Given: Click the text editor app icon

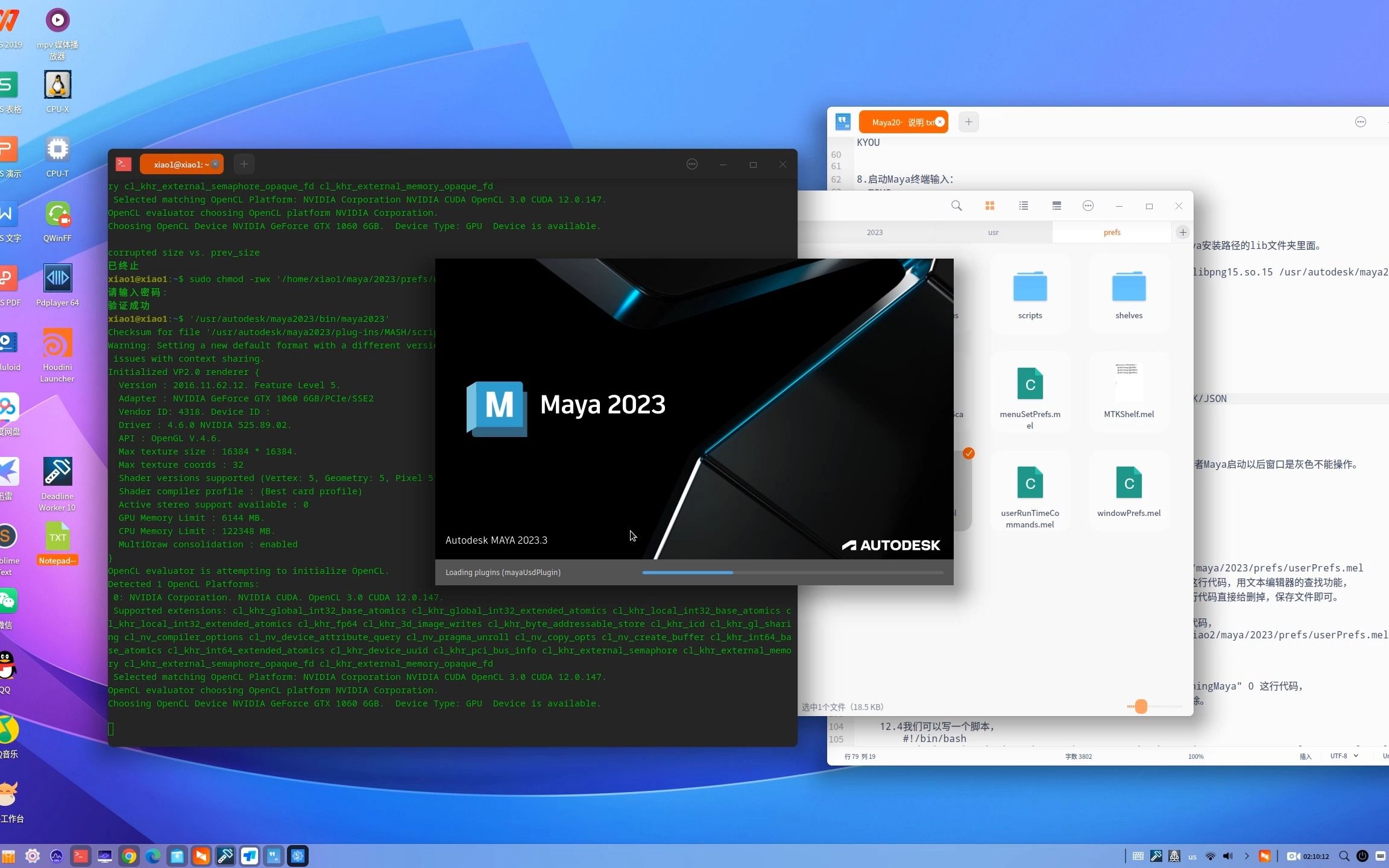Looking at the screenshot, I should [x=843, y=122].
